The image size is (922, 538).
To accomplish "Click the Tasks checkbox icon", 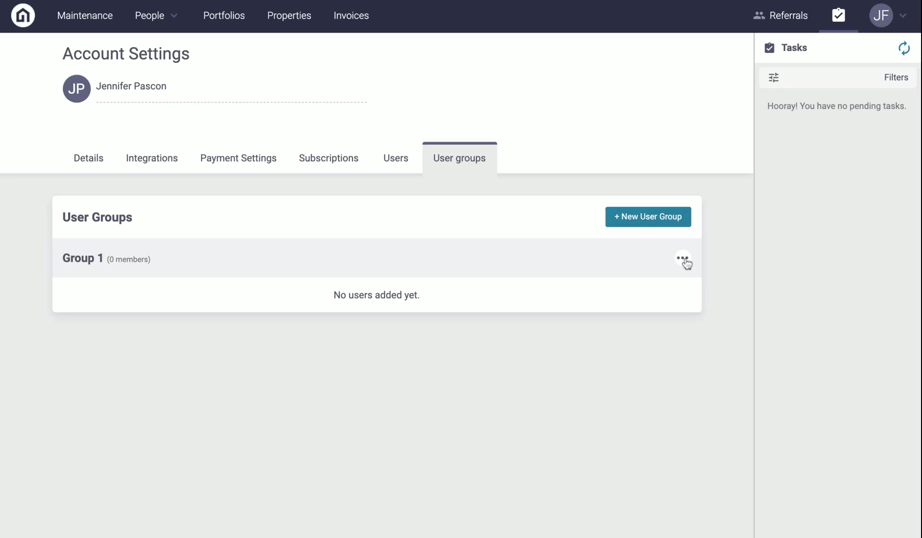I will tap(769, 48).
